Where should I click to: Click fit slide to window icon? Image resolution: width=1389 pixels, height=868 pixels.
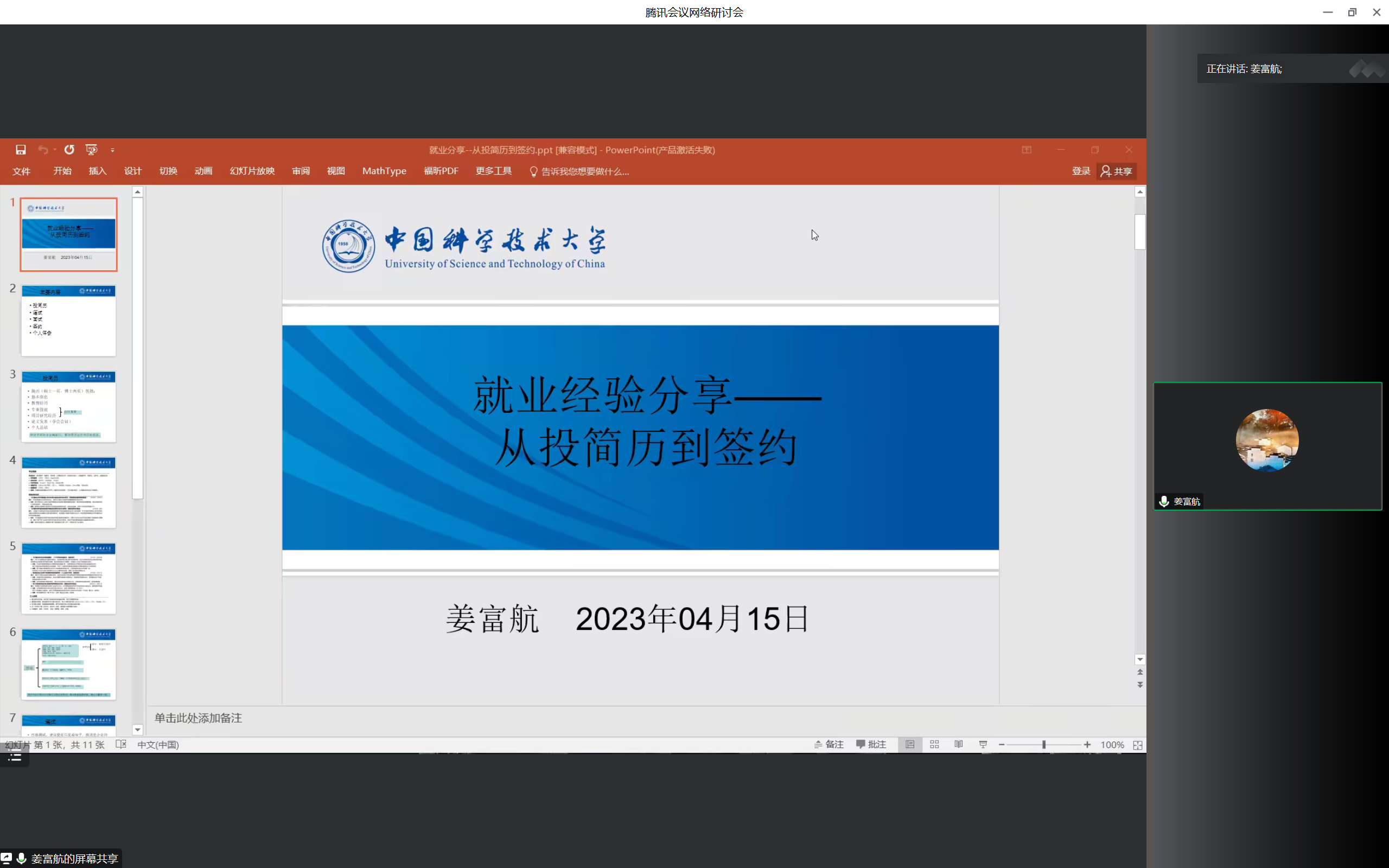point(1138,745)
